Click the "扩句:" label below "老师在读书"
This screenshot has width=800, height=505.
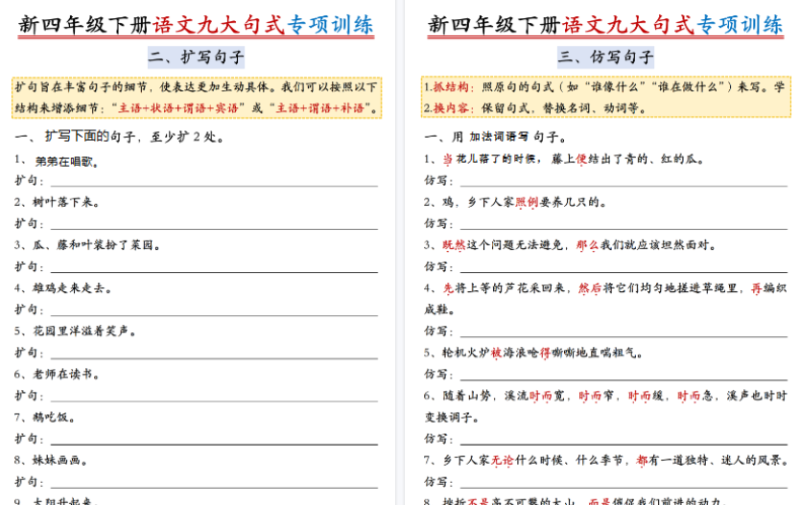click(x=29, y=396)
